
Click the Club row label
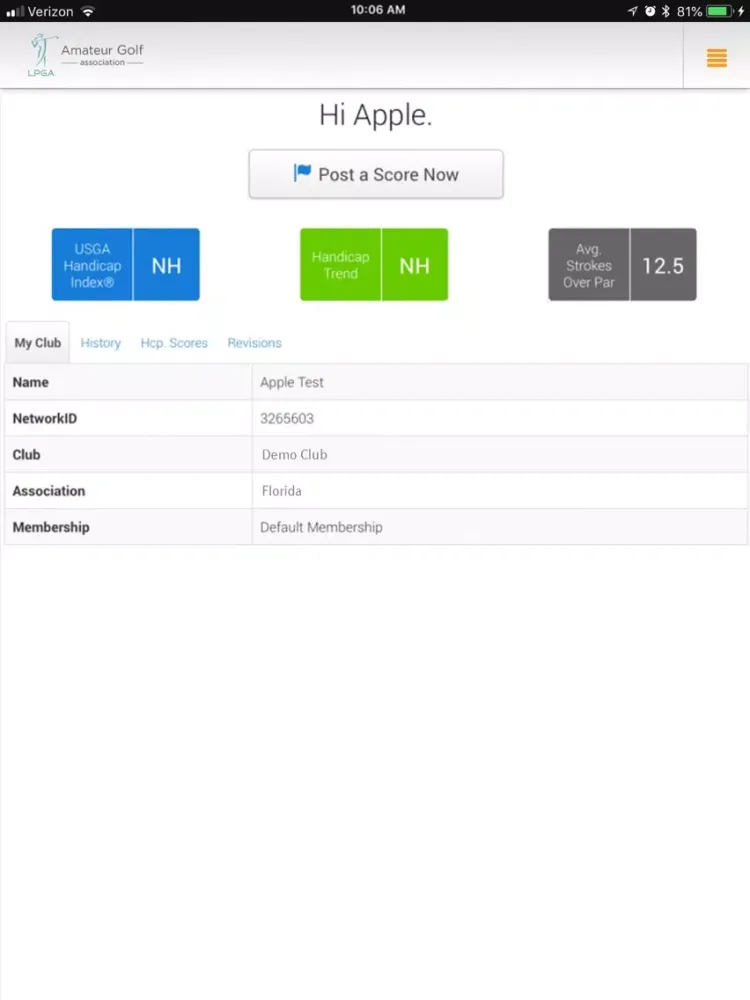point(26,455)
